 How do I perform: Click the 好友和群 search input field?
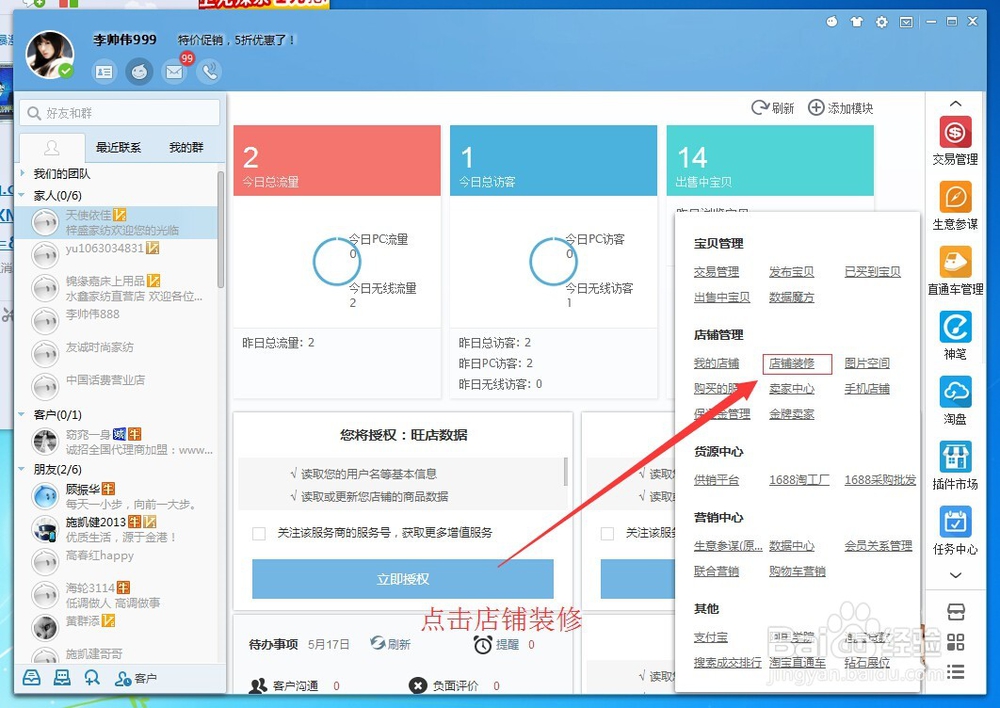pyautogui.click(x=118, y=112)
